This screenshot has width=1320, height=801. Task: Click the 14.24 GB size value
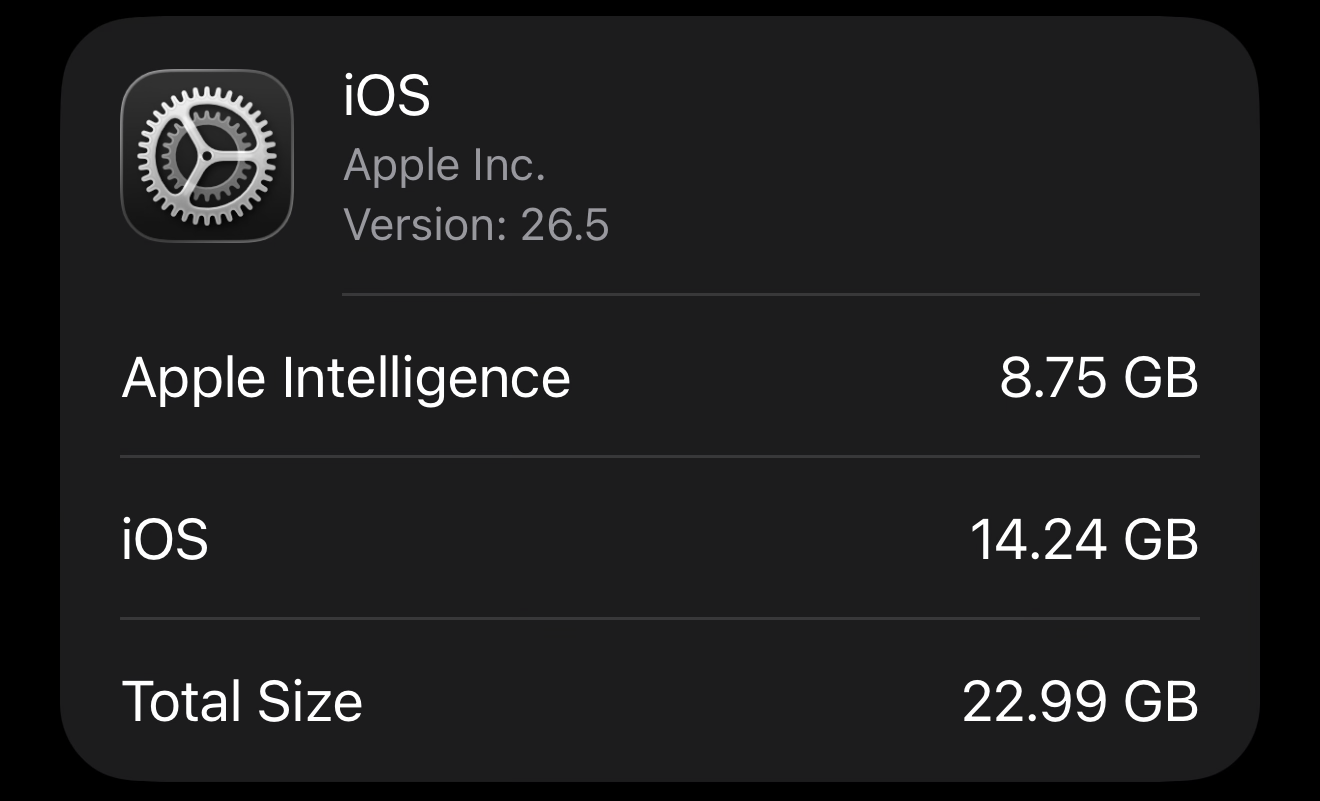[1084, 540]
